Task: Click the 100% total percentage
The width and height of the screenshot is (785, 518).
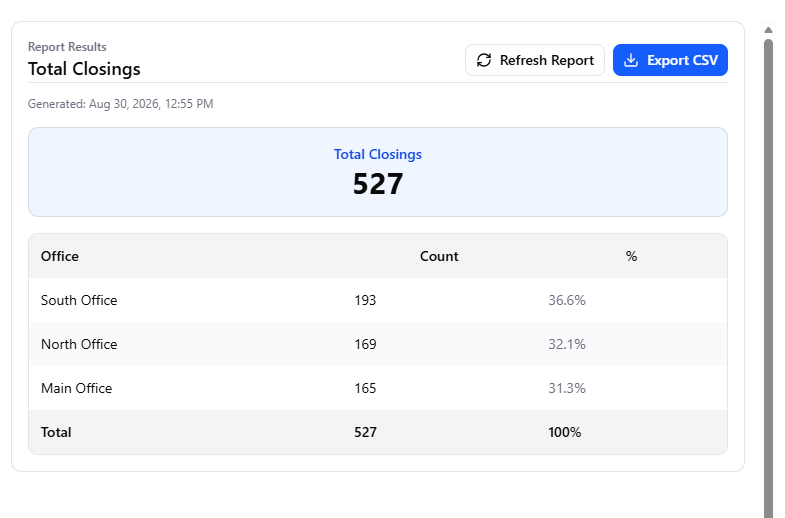Action: point(565,432)
